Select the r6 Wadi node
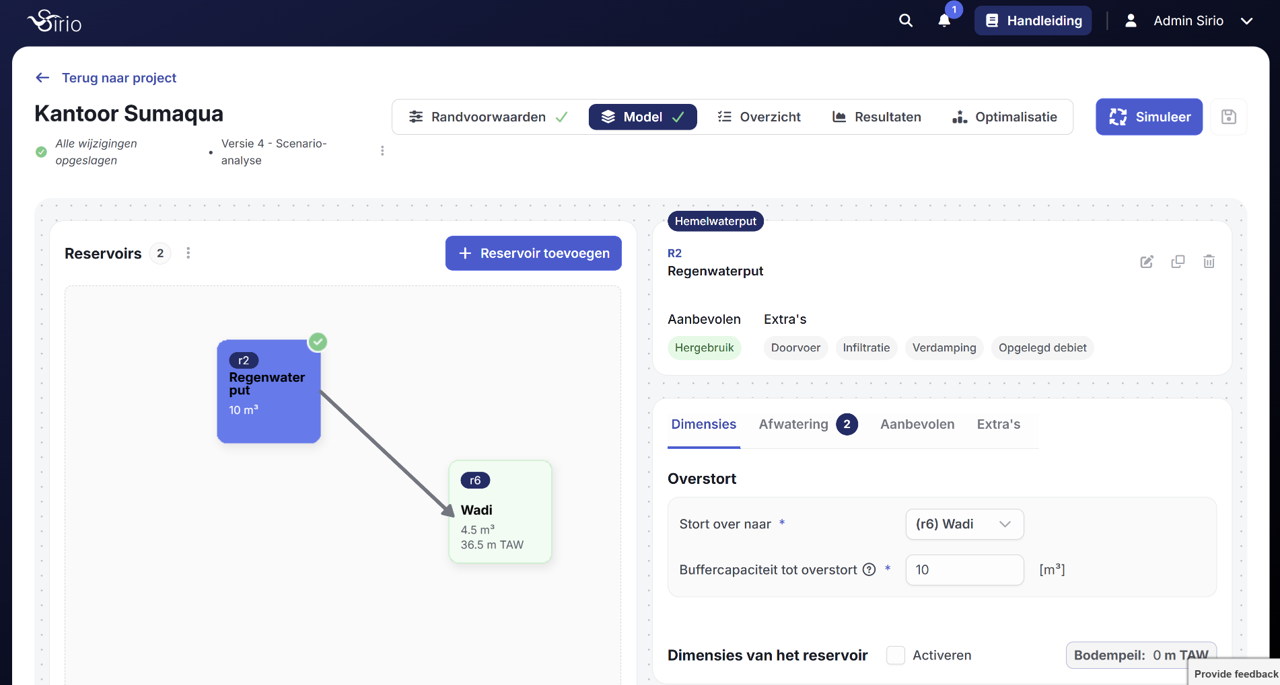 pos(500,512)
